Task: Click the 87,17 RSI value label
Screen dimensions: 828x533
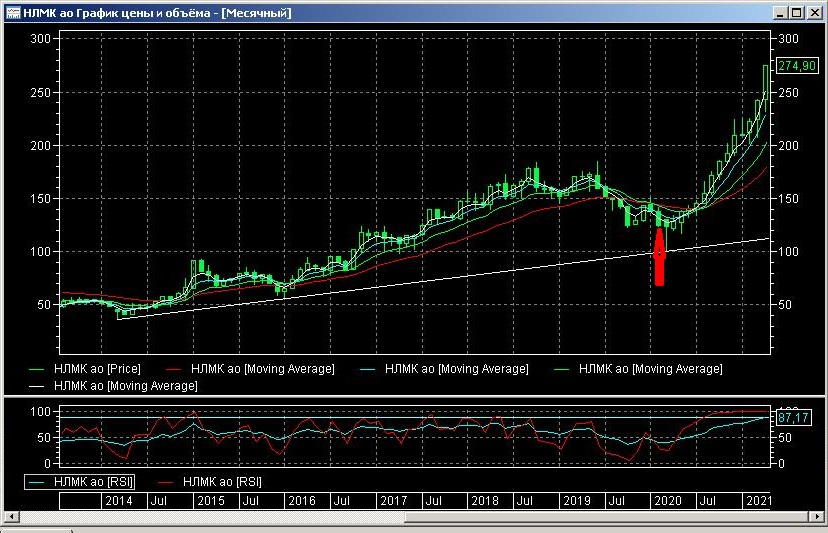Action: point(793,417)
